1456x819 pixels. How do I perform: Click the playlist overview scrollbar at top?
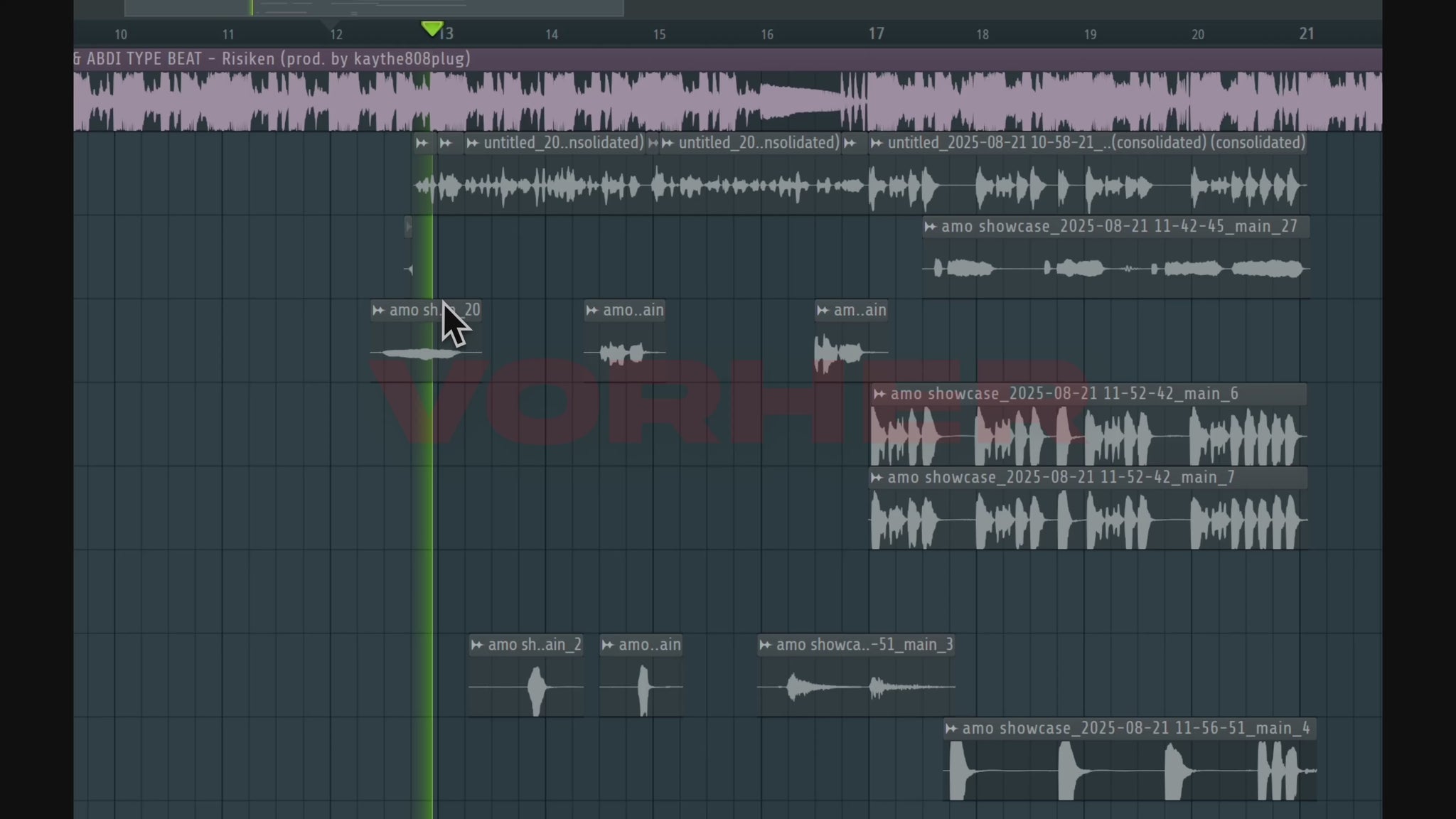[x=374, y=8]
